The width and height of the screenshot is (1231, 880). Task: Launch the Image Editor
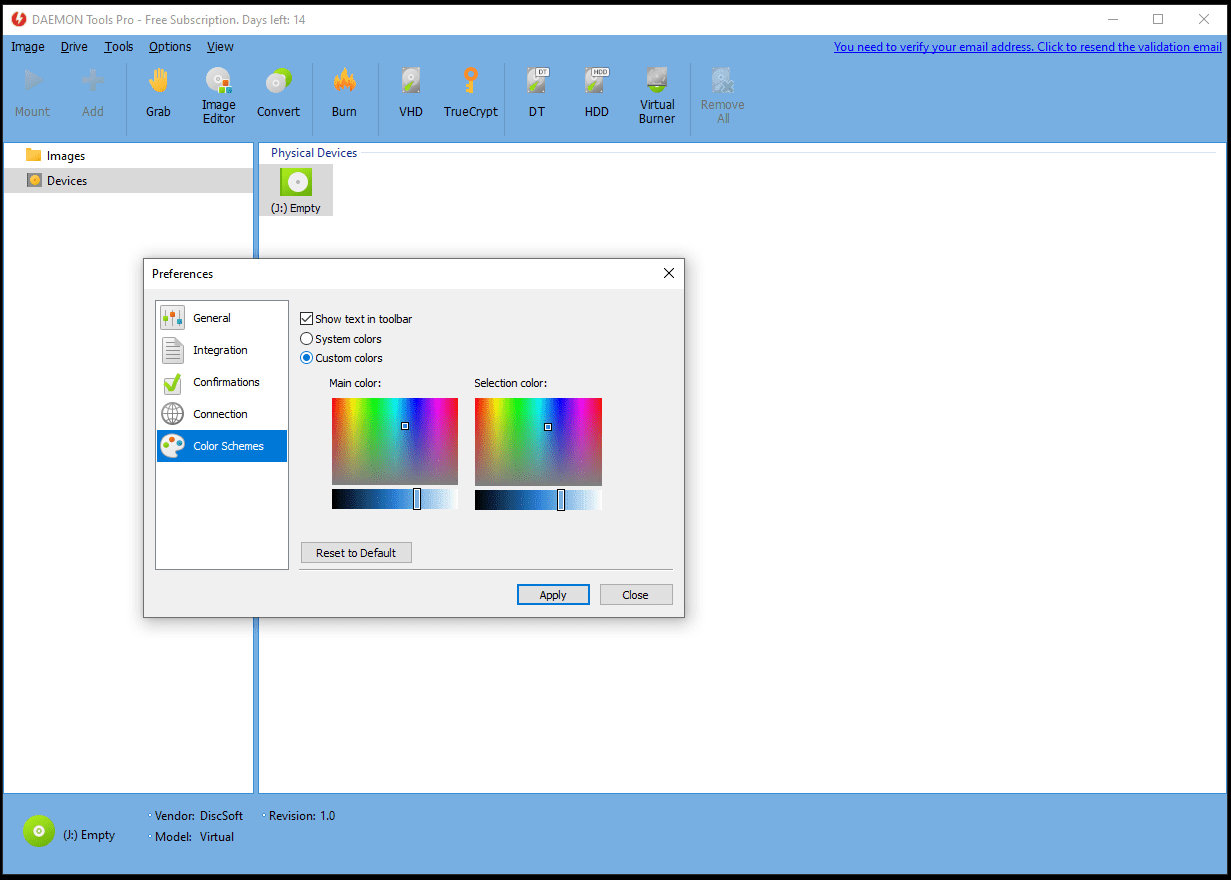pyautogui.click(x=219, y=96)
